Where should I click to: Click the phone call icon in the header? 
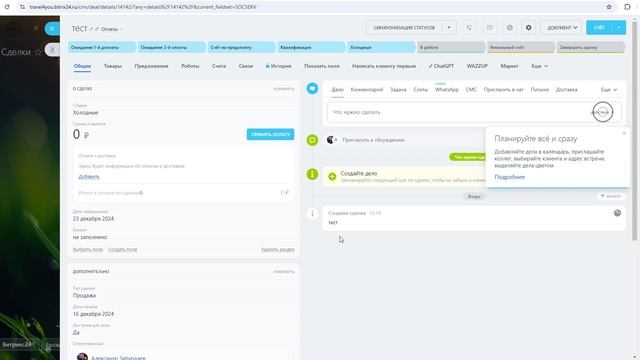[x=469, y=28]
